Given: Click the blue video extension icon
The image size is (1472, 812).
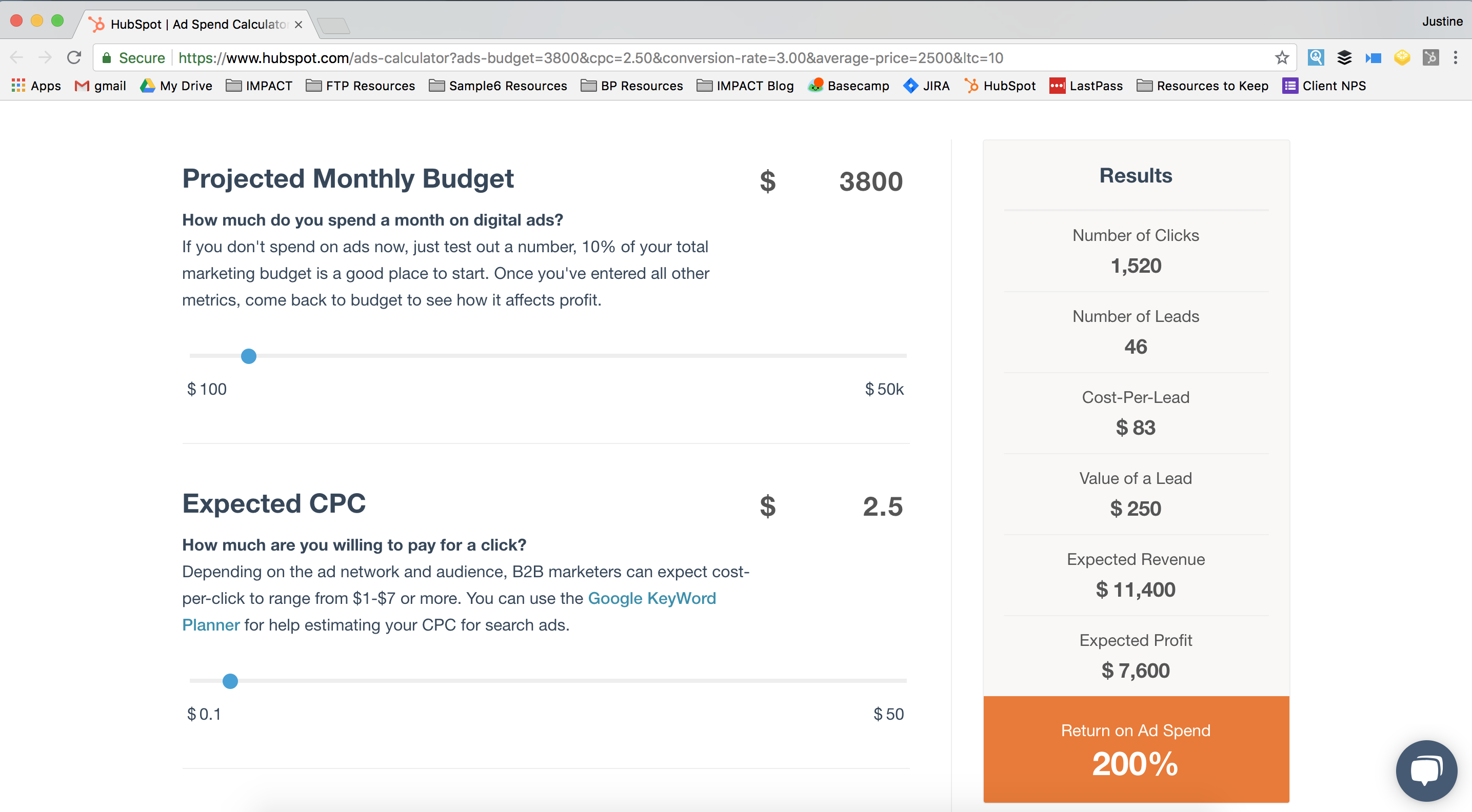Looking at the screenshot, I should tap(1373, 58).
